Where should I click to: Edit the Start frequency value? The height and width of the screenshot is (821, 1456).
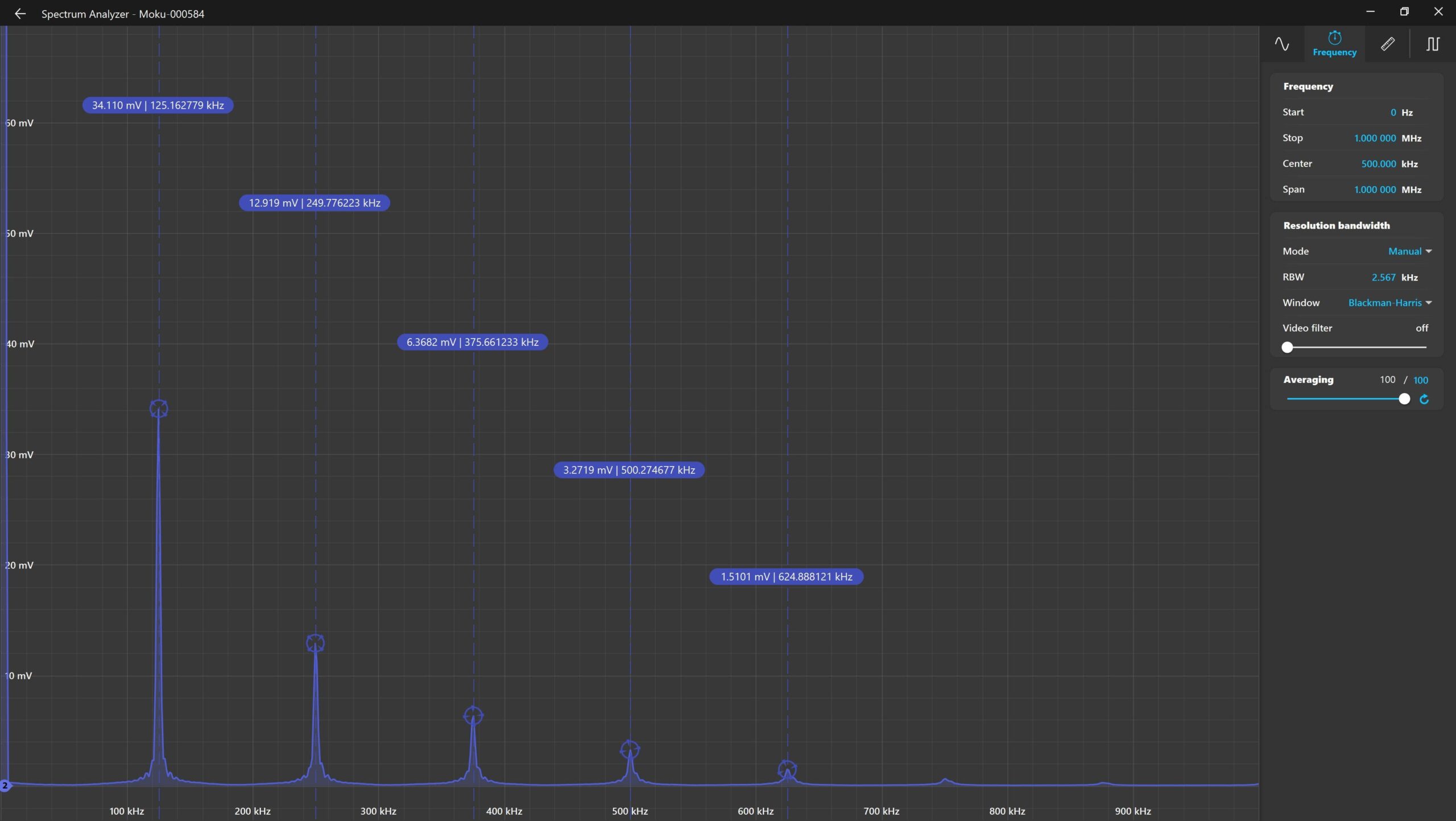point(1393,113)
